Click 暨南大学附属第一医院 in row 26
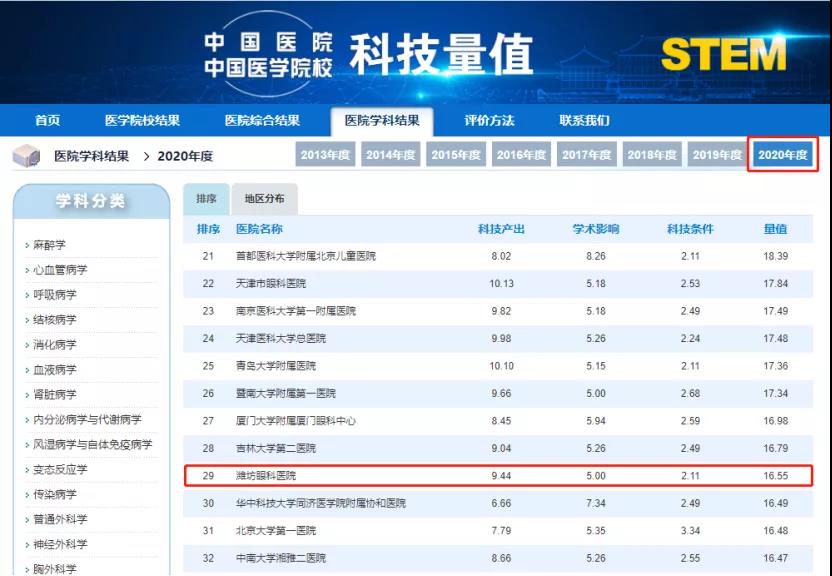Screen dimensions: 832x576 285,394
